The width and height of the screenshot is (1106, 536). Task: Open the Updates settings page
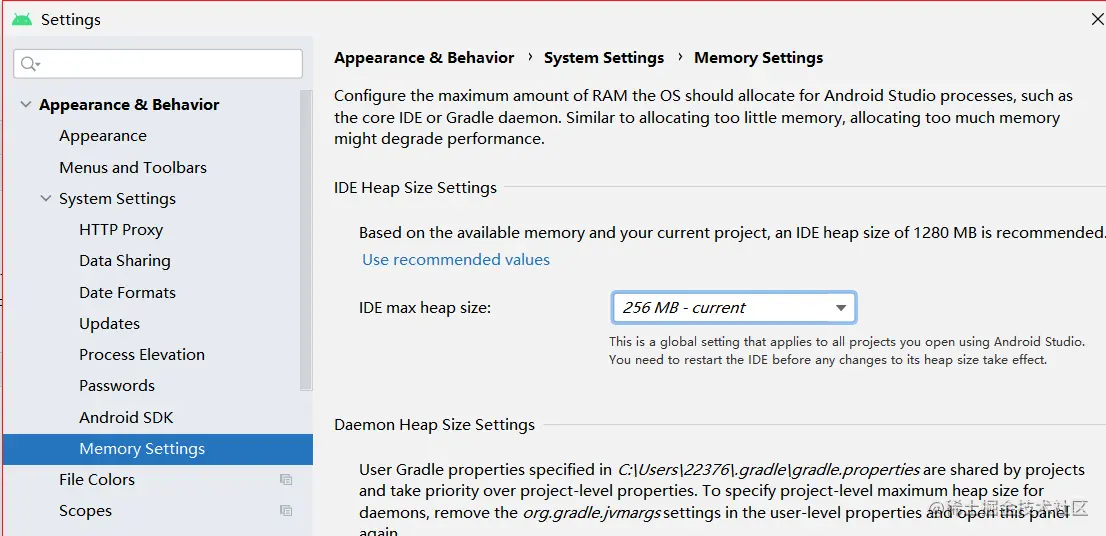110,324
